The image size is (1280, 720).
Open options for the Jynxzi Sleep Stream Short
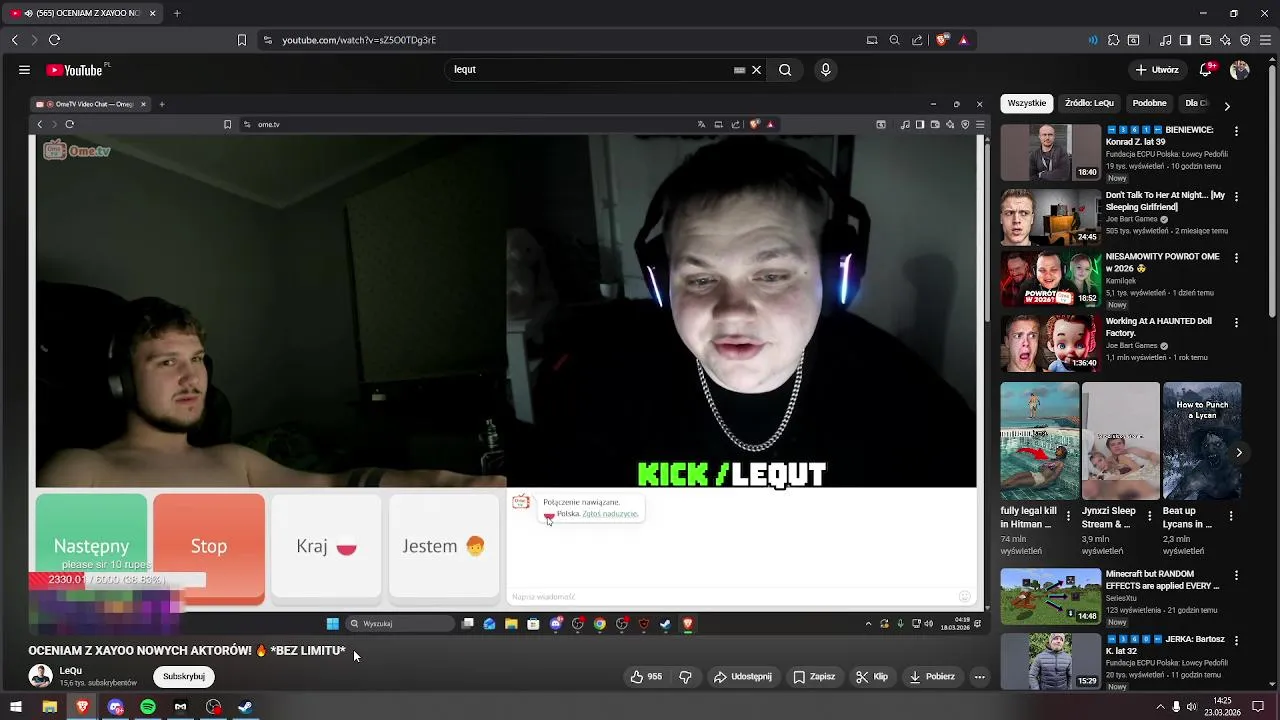tap(1149, 516)
